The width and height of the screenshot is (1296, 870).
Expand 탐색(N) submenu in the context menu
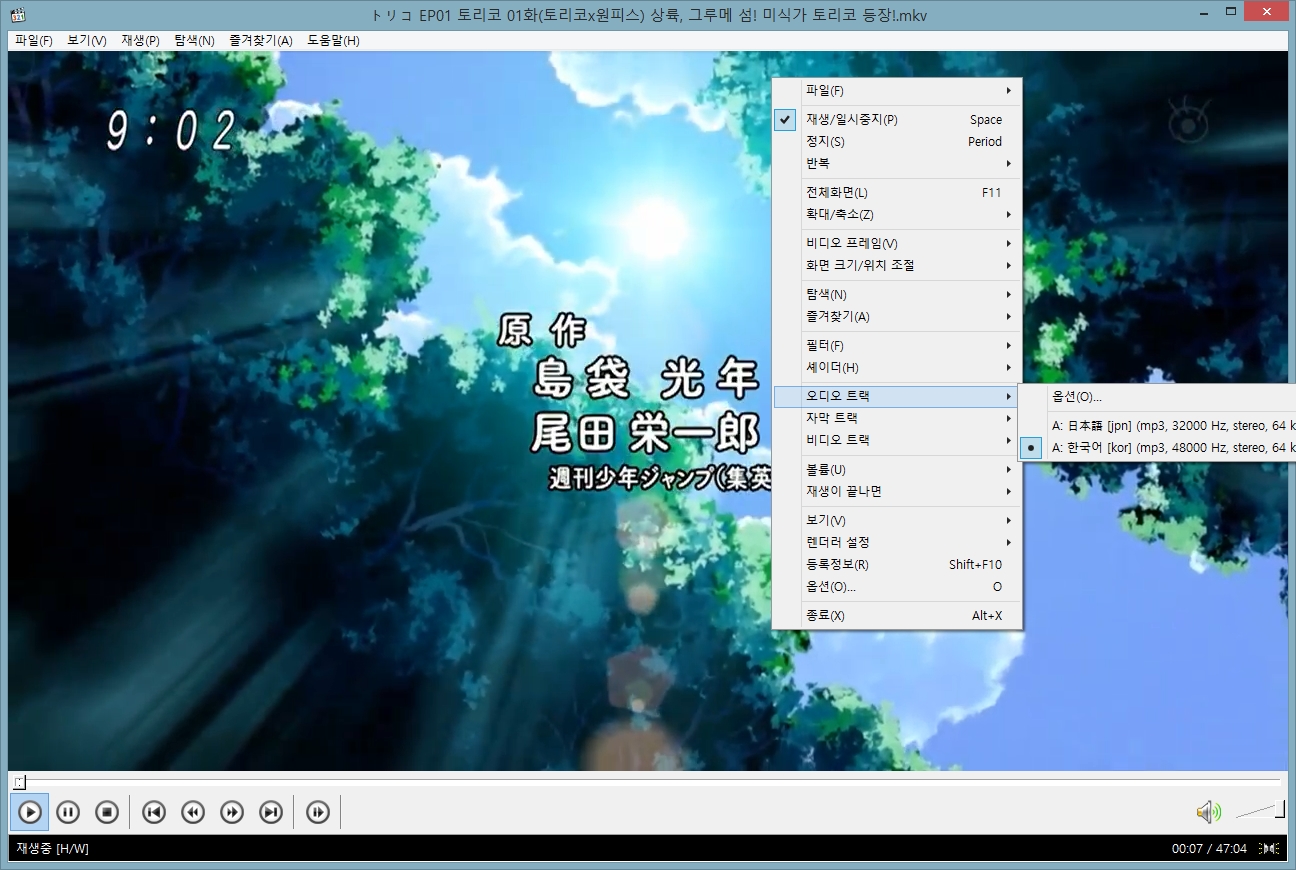897,294
